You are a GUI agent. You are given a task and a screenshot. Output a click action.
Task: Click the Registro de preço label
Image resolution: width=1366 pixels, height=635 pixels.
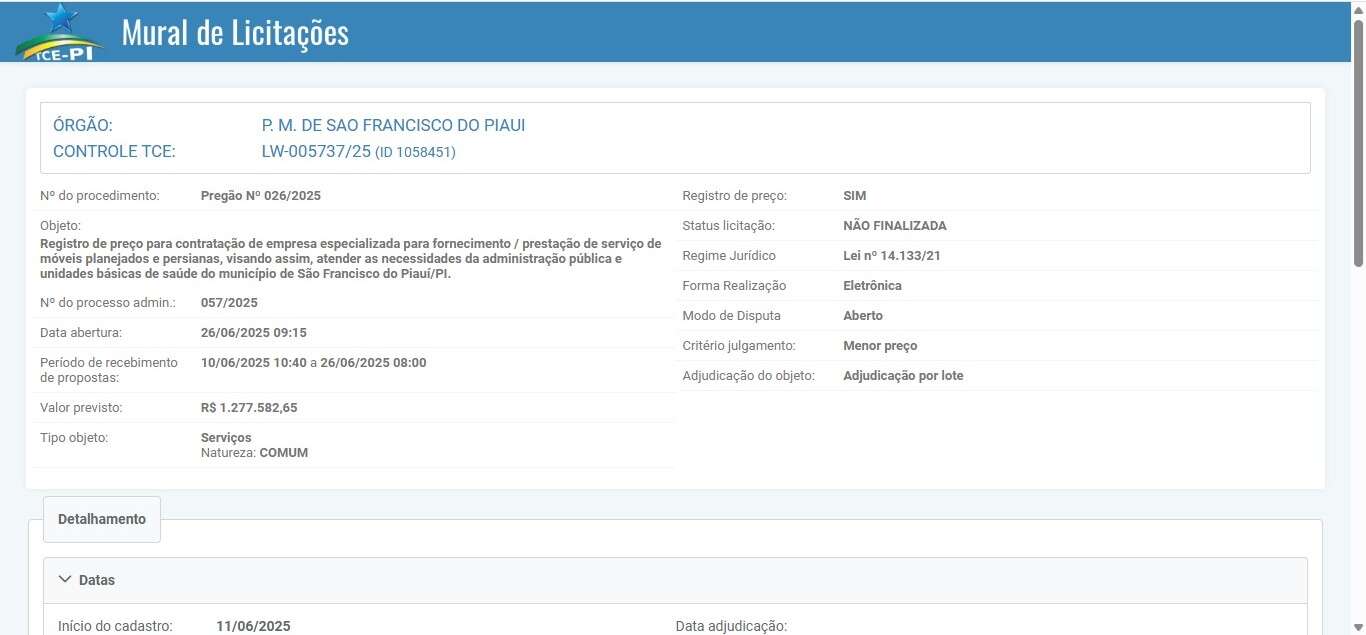[734, 196]
